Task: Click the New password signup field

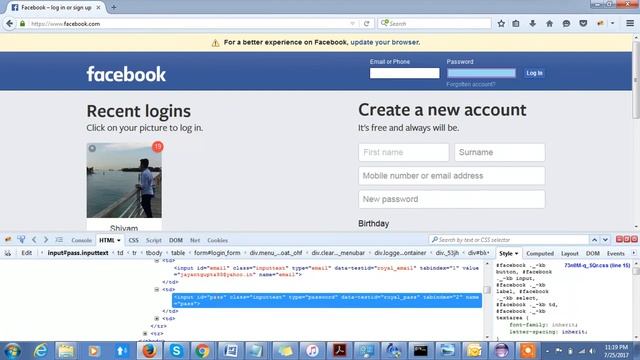Action: (452, 199)
